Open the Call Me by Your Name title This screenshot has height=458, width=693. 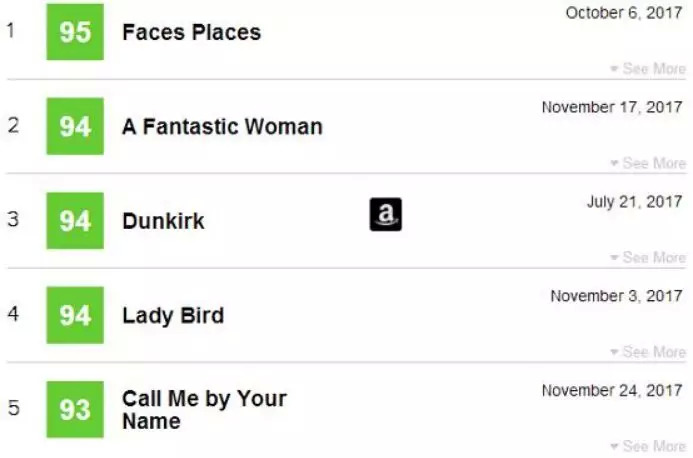pos(204,409)
